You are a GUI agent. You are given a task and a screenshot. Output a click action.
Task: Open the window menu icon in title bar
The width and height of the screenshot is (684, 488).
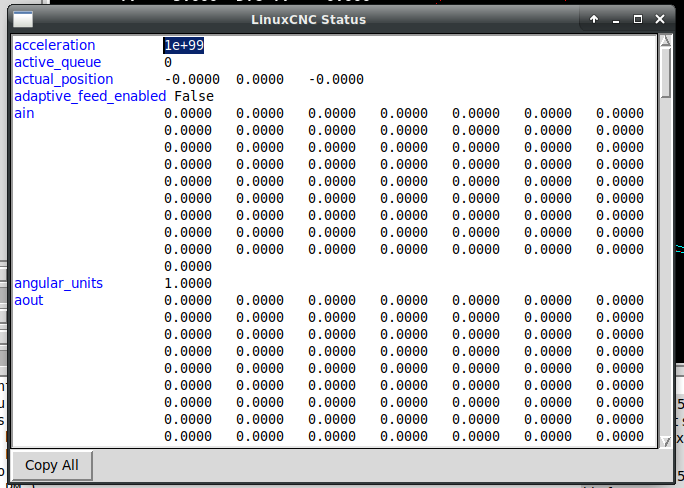pyautogui.click(x=23, y=19)
